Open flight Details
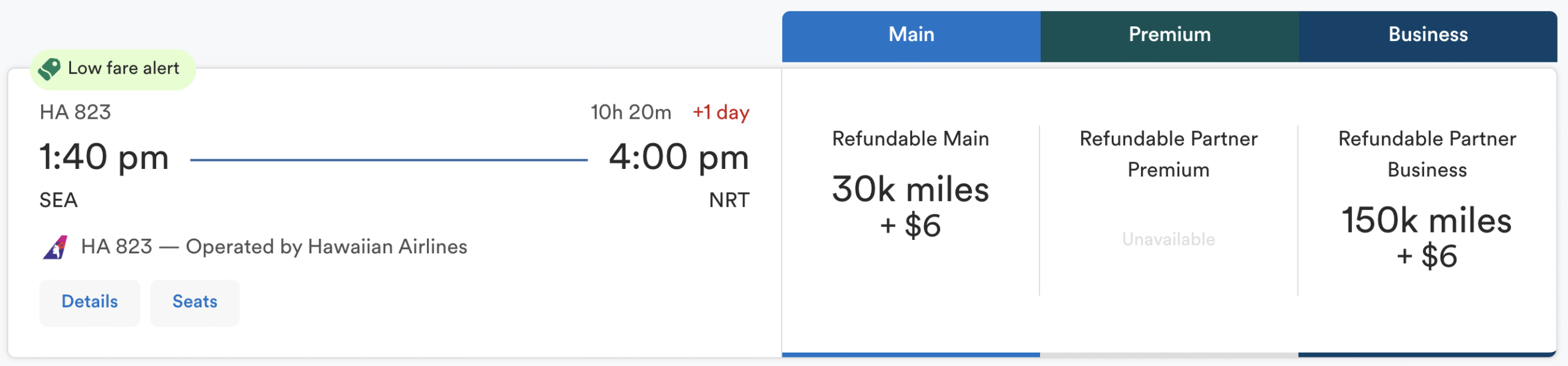 pyautogui.click(x=89, y=302)
